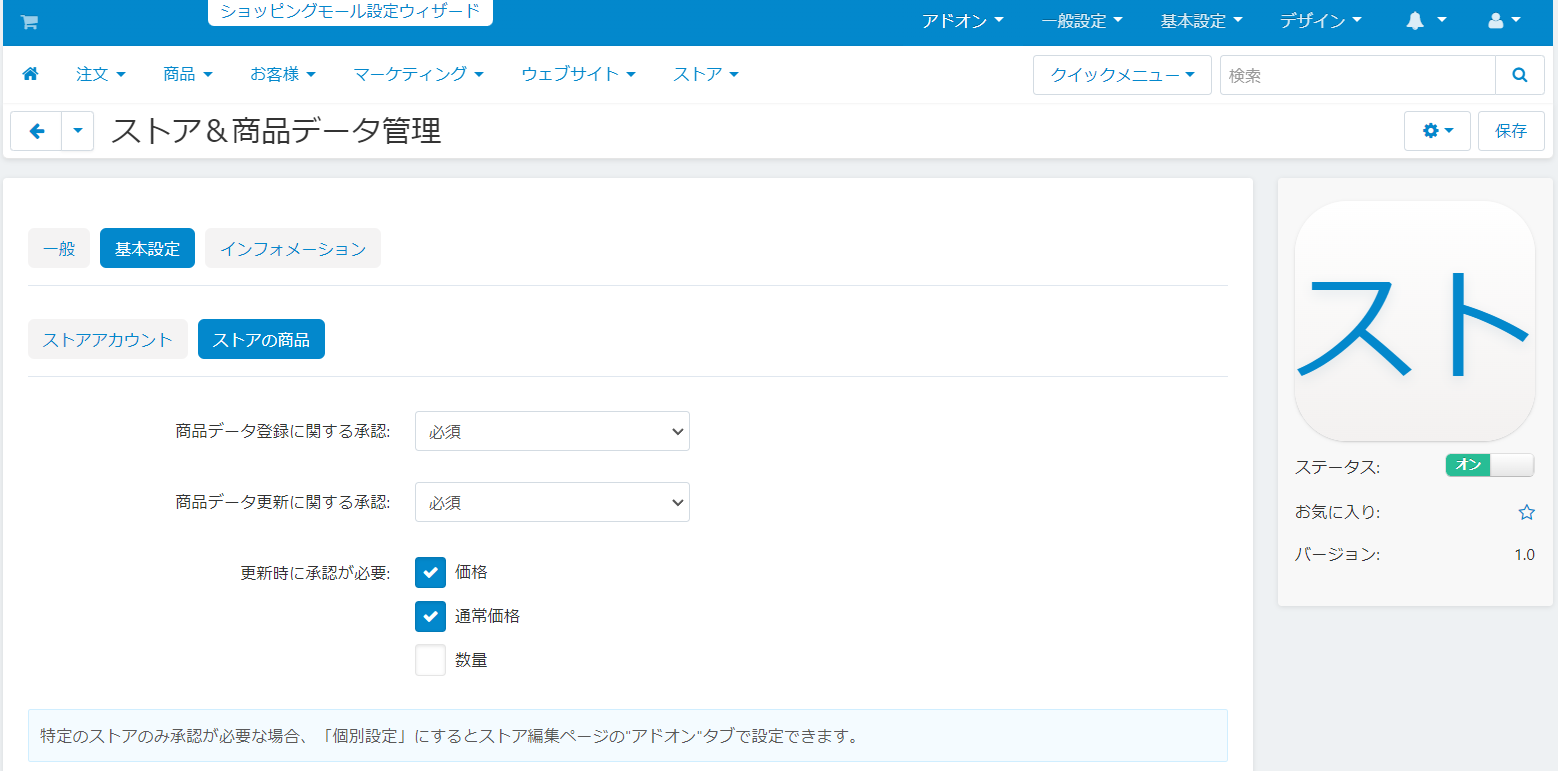Expand the クイックメニュー dropdown

[x=1122, y=75]
